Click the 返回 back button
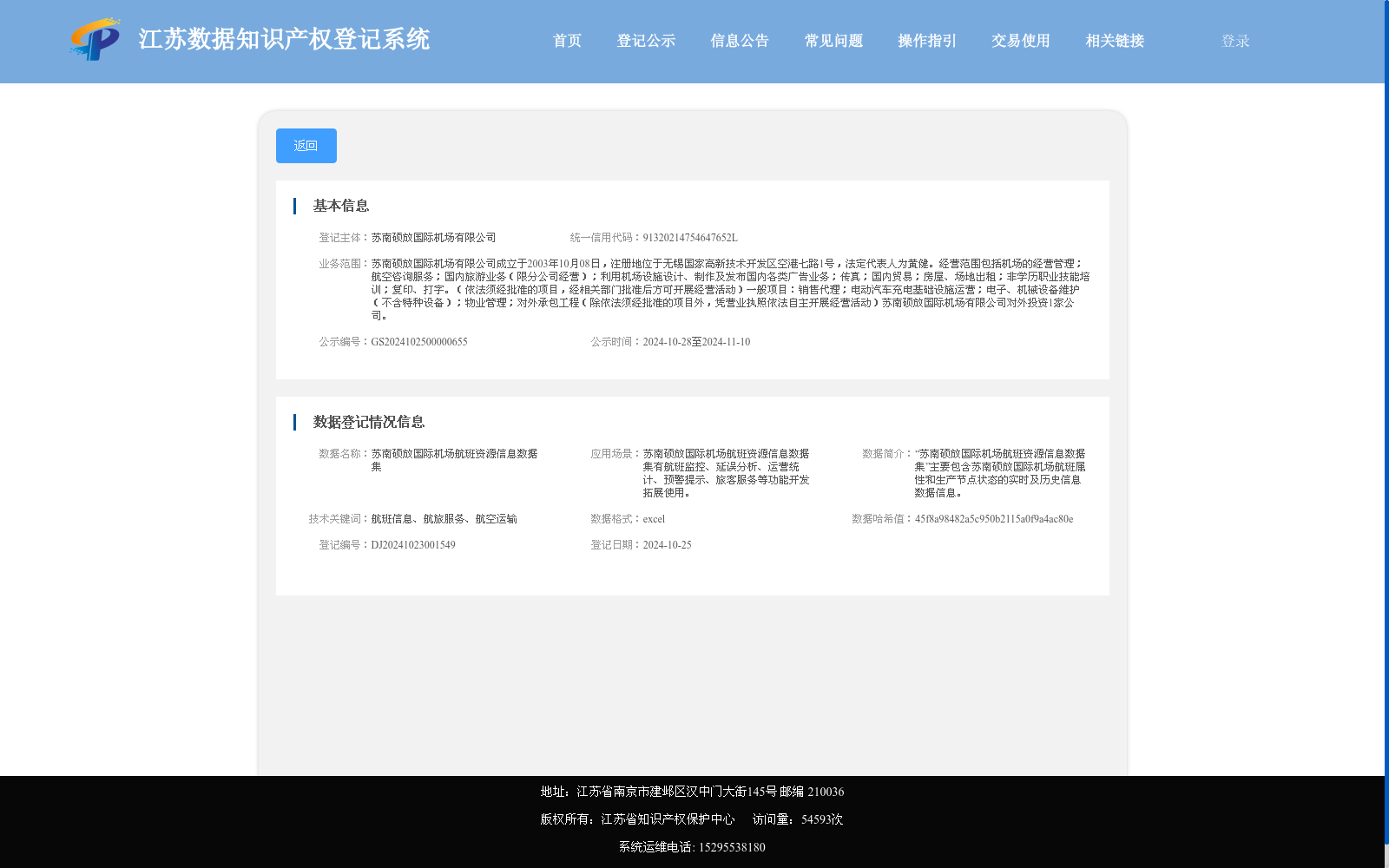The height and width of the screenshot is (868, 1389). pyautogui.click(x=306, y=146)
